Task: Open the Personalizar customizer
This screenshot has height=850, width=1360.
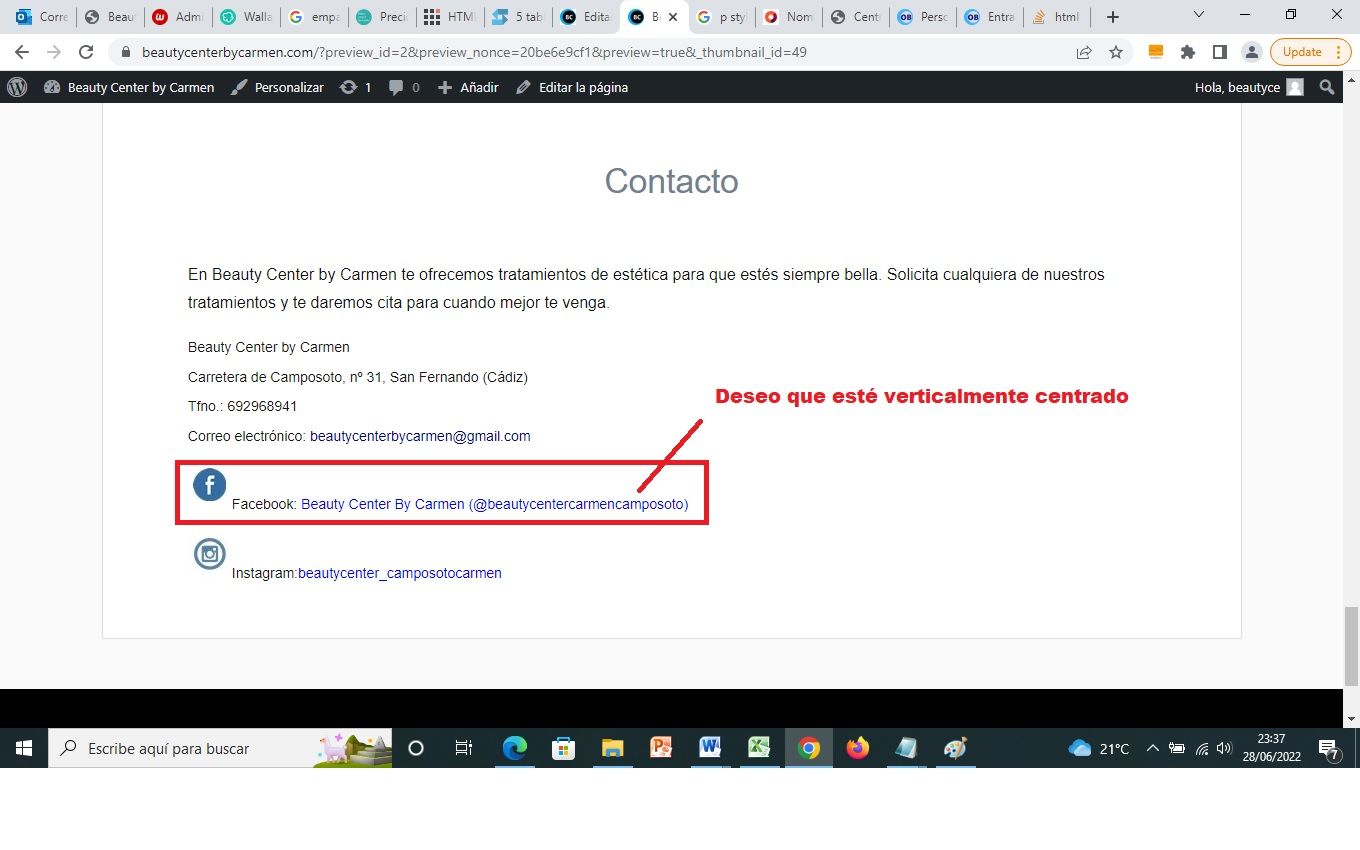Action: (277, 87)
